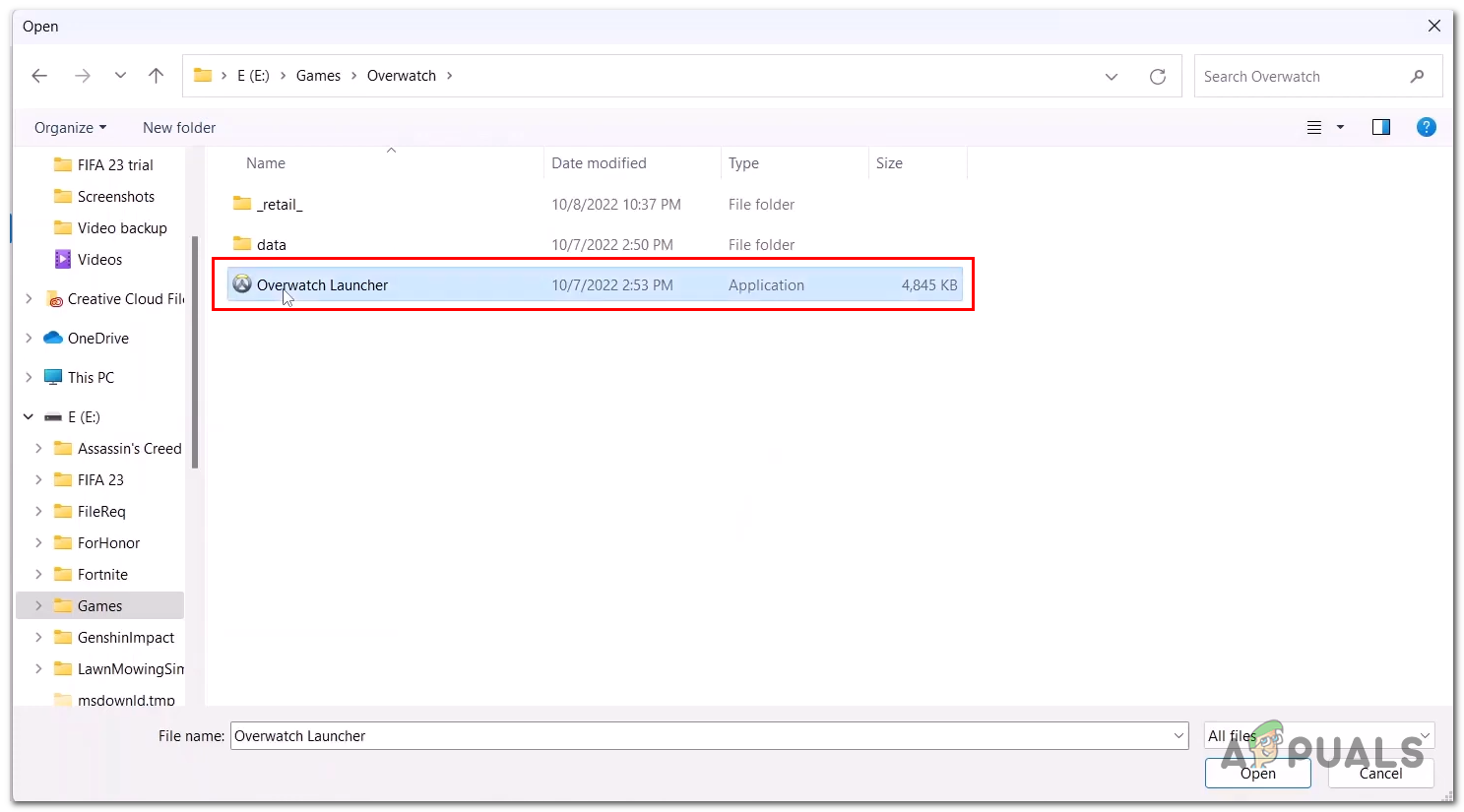Open the data folder
1464x812 pixels.
pyautogui.click(x=271, y=244)
